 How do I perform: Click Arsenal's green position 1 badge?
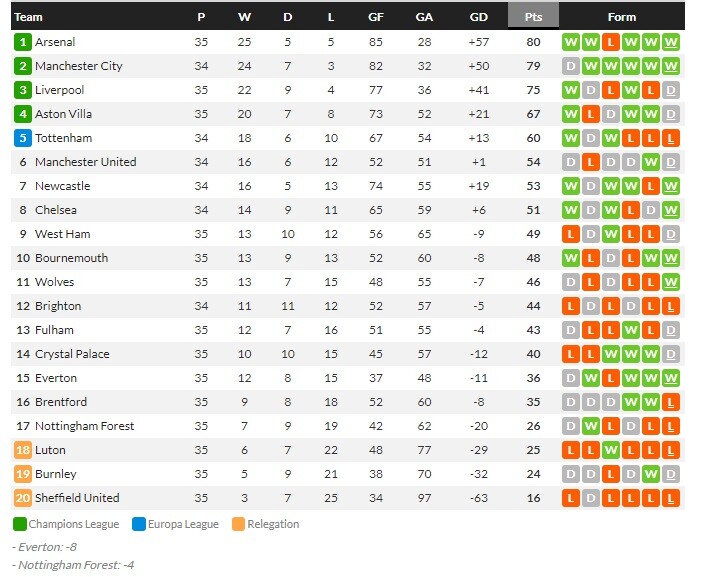coord(22,42)
